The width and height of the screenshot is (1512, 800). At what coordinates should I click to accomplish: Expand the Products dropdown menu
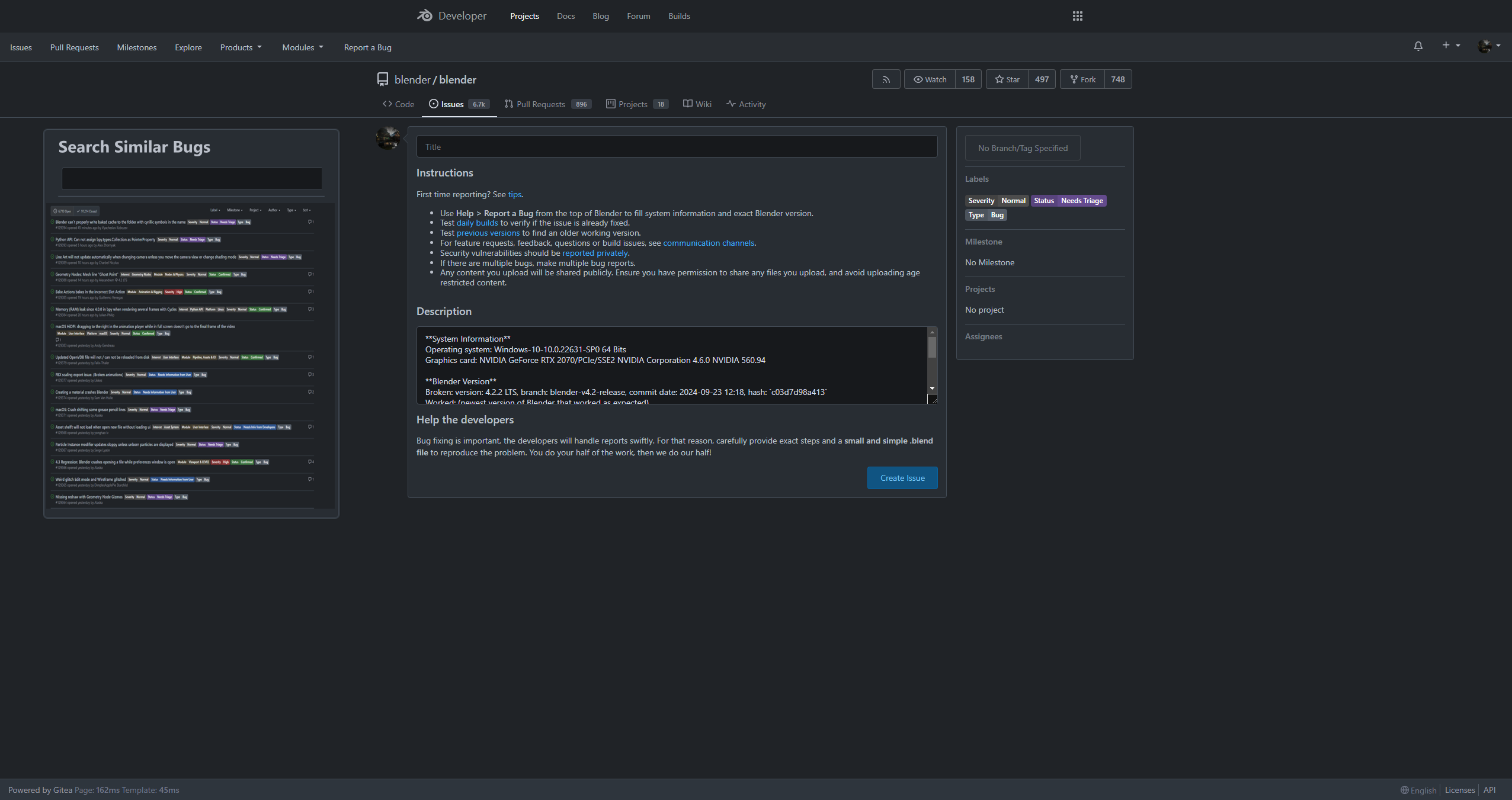pyautogui.click(x=241, y=47)
